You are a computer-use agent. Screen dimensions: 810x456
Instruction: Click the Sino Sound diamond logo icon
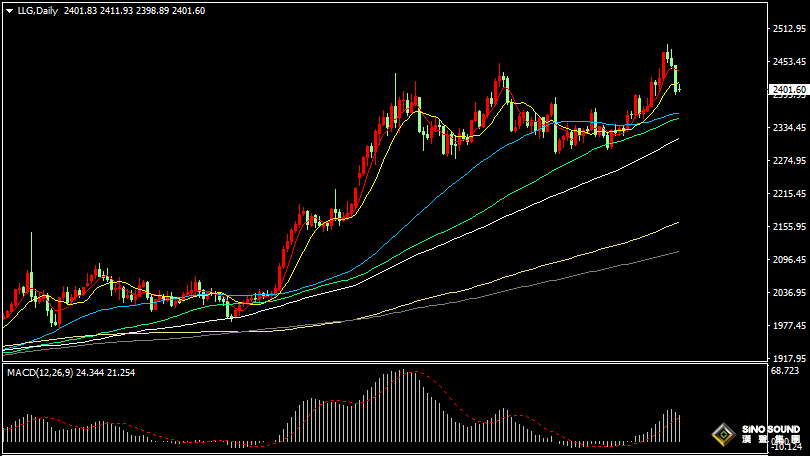tap(721, 436)
